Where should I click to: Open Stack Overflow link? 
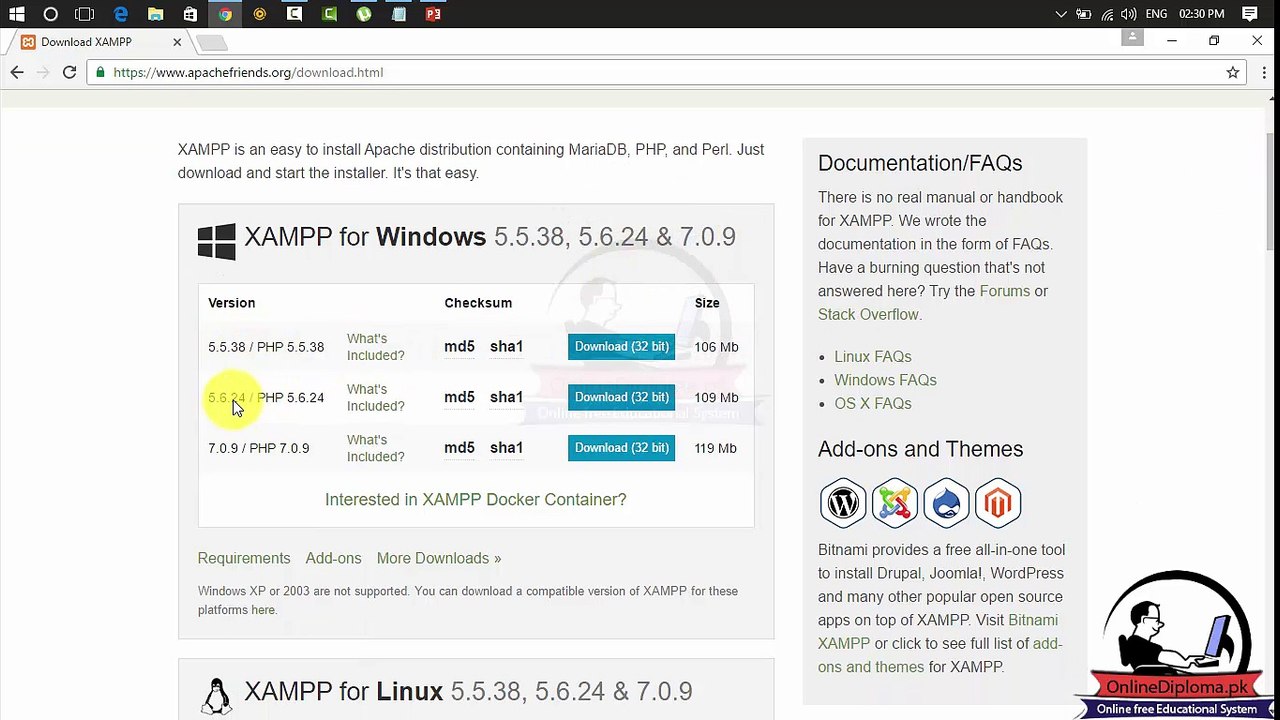(x=868, y=314)
